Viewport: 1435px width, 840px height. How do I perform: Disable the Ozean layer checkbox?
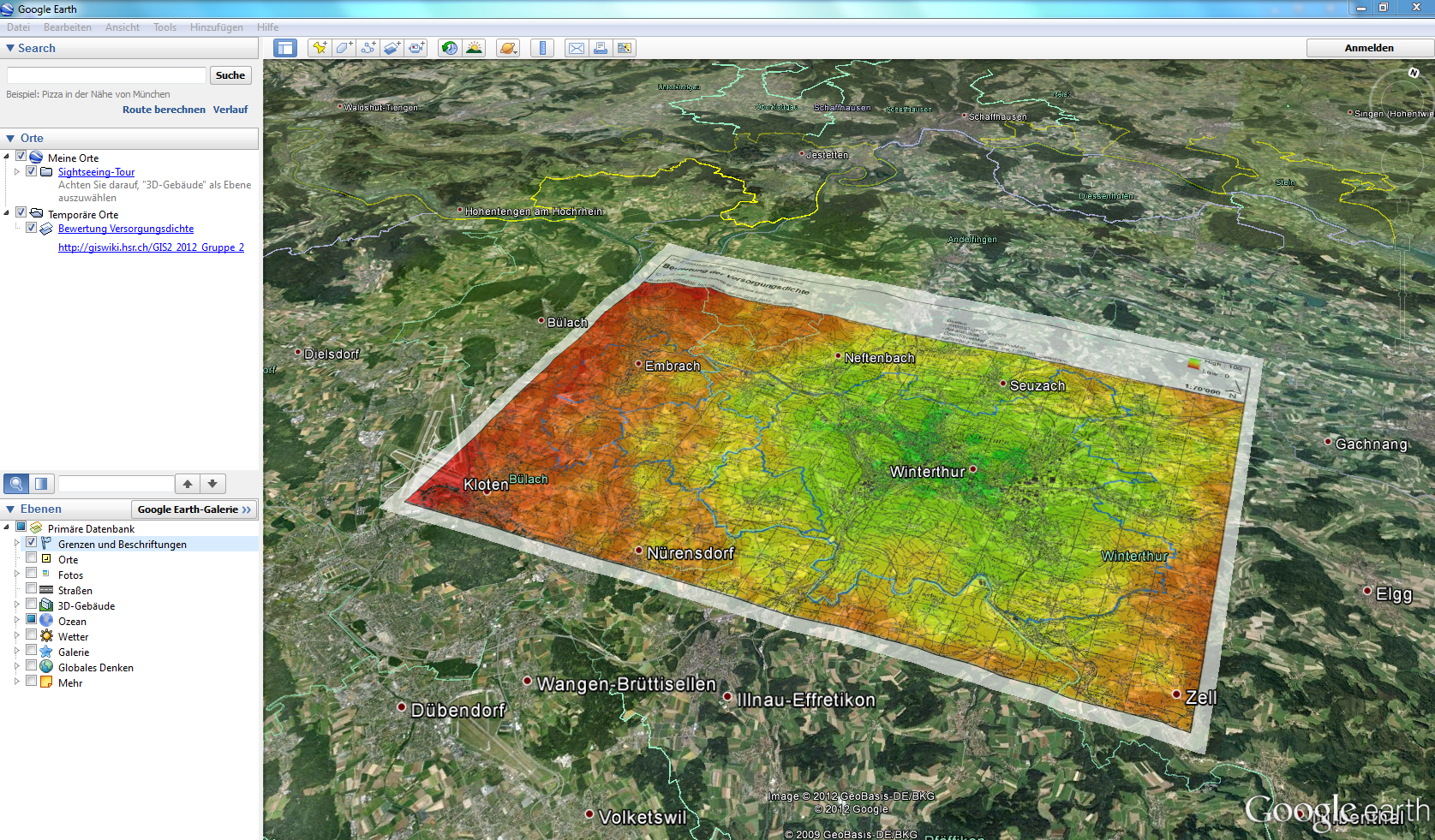[33, 620]
